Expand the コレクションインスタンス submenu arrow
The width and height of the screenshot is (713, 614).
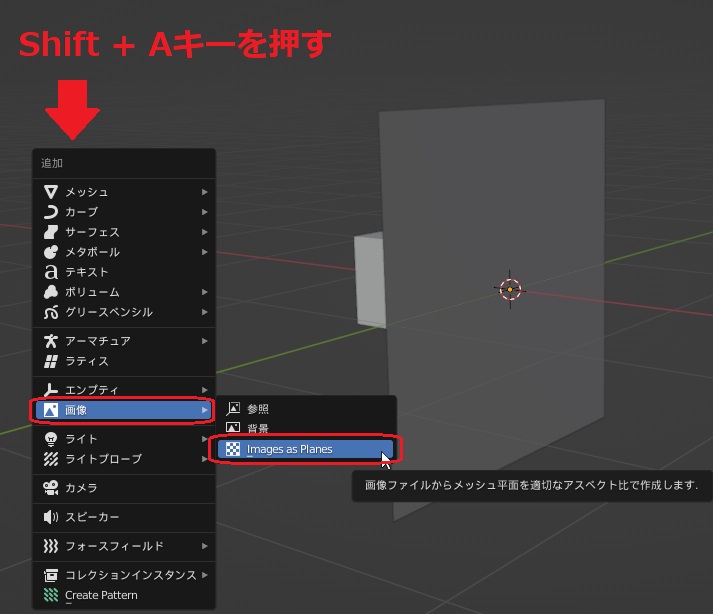point(205,575)
